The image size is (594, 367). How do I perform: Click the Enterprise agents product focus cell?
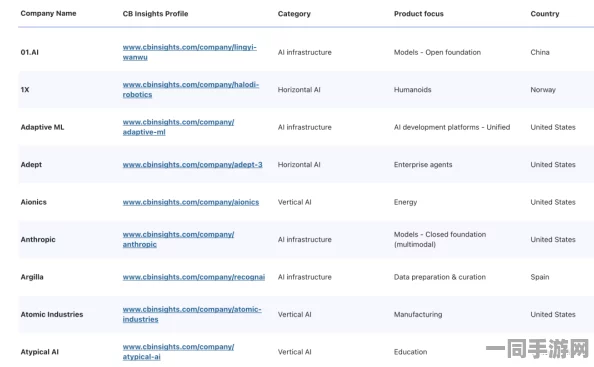coord(423,165)
